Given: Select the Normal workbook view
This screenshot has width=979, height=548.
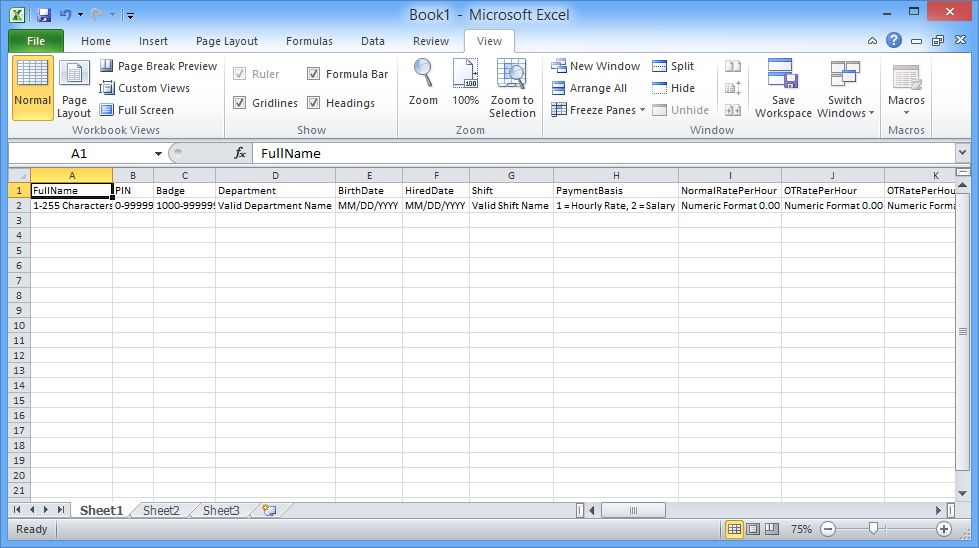Looking at the screenshot, I should pyautogui.click(x=32, y=87).
